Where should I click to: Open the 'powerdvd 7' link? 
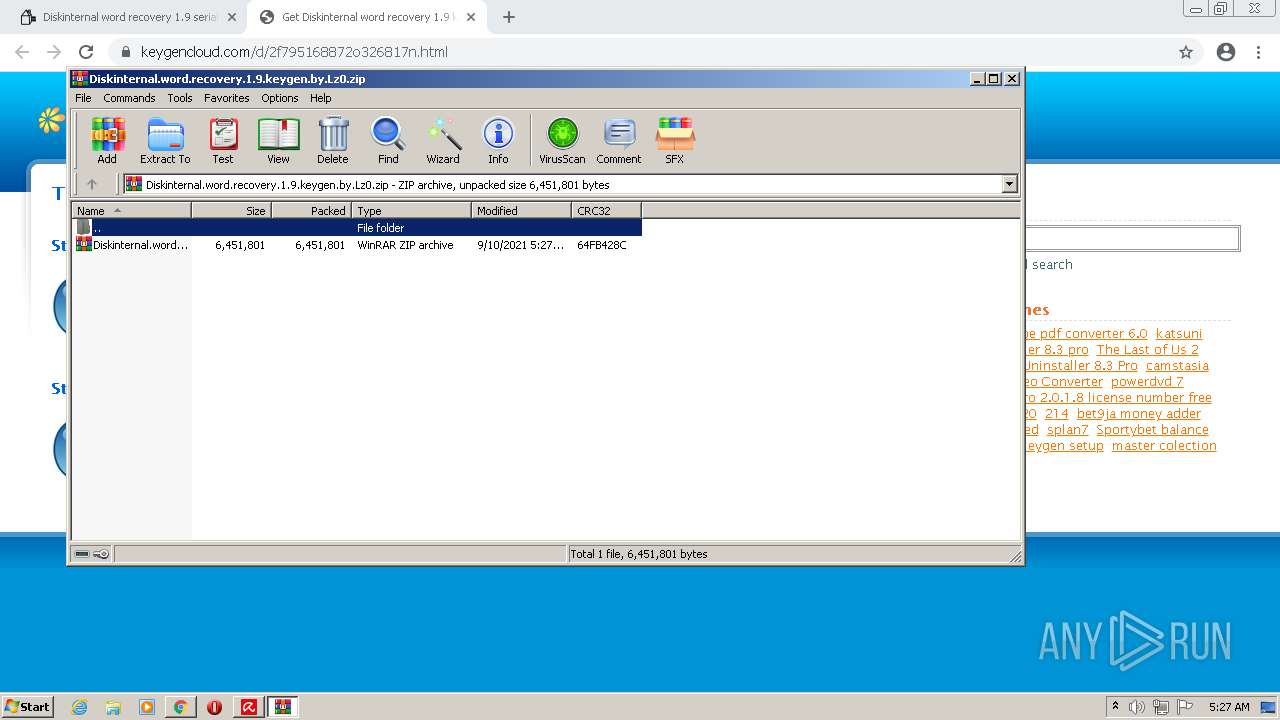[x=1147, y=382]
